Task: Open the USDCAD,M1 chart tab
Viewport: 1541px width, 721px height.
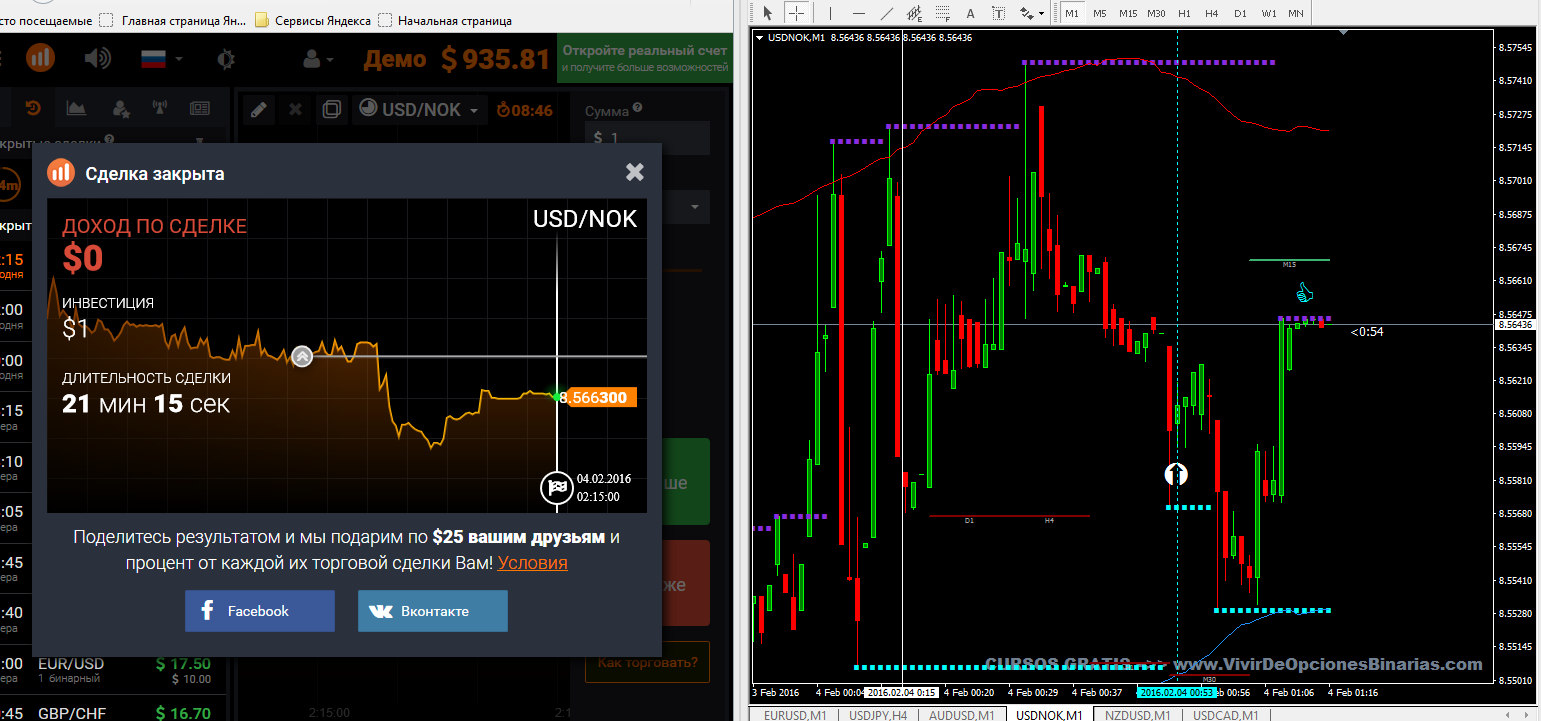Action: pyautogui.click(x=1225, y=715)
